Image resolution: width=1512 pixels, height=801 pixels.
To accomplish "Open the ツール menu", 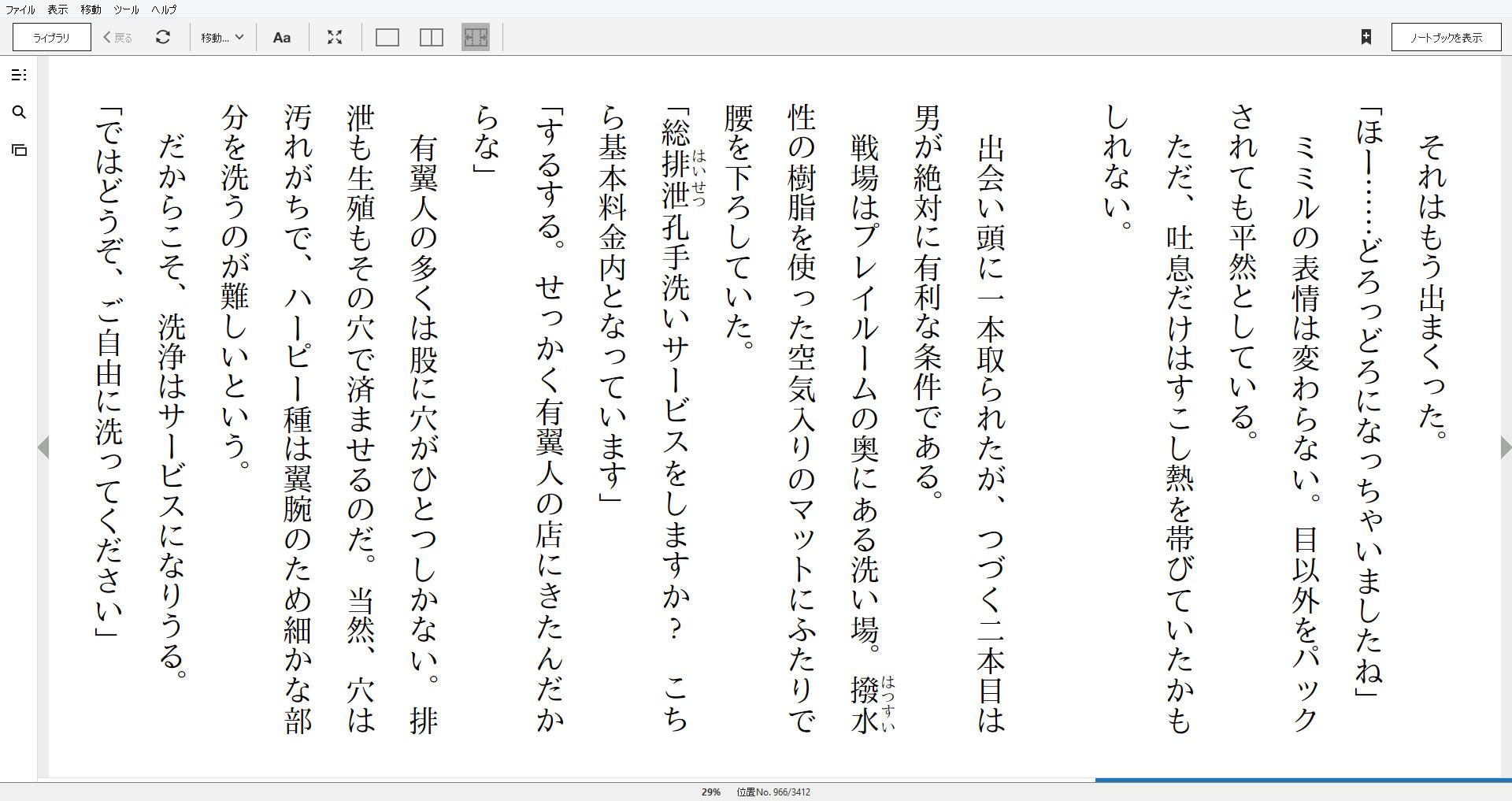I will click(x=126, y=9).
